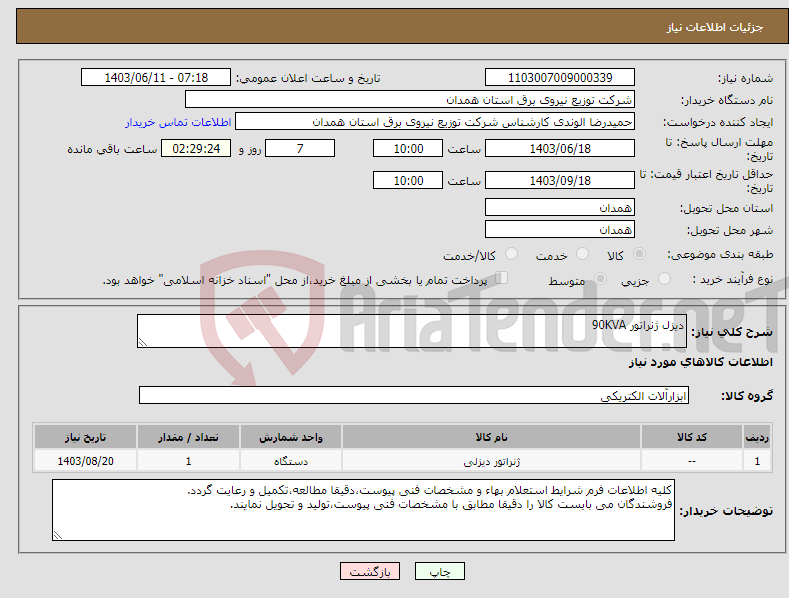The width and height of the screenshot is (789, 598).
Task: Click the table cell دستگاه
Action: pyautogui.click(x=291, y=461)
